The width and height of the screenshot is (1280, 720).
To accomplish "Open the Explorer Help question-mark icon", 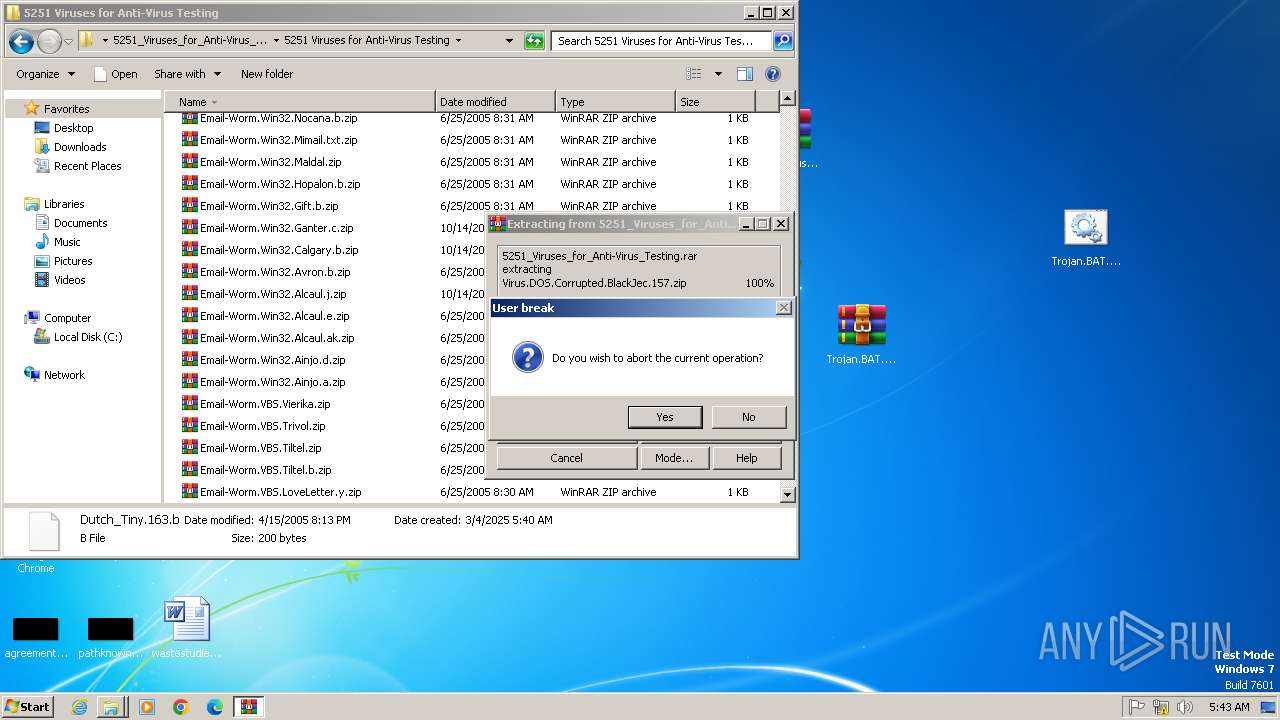I will point(772,74).
